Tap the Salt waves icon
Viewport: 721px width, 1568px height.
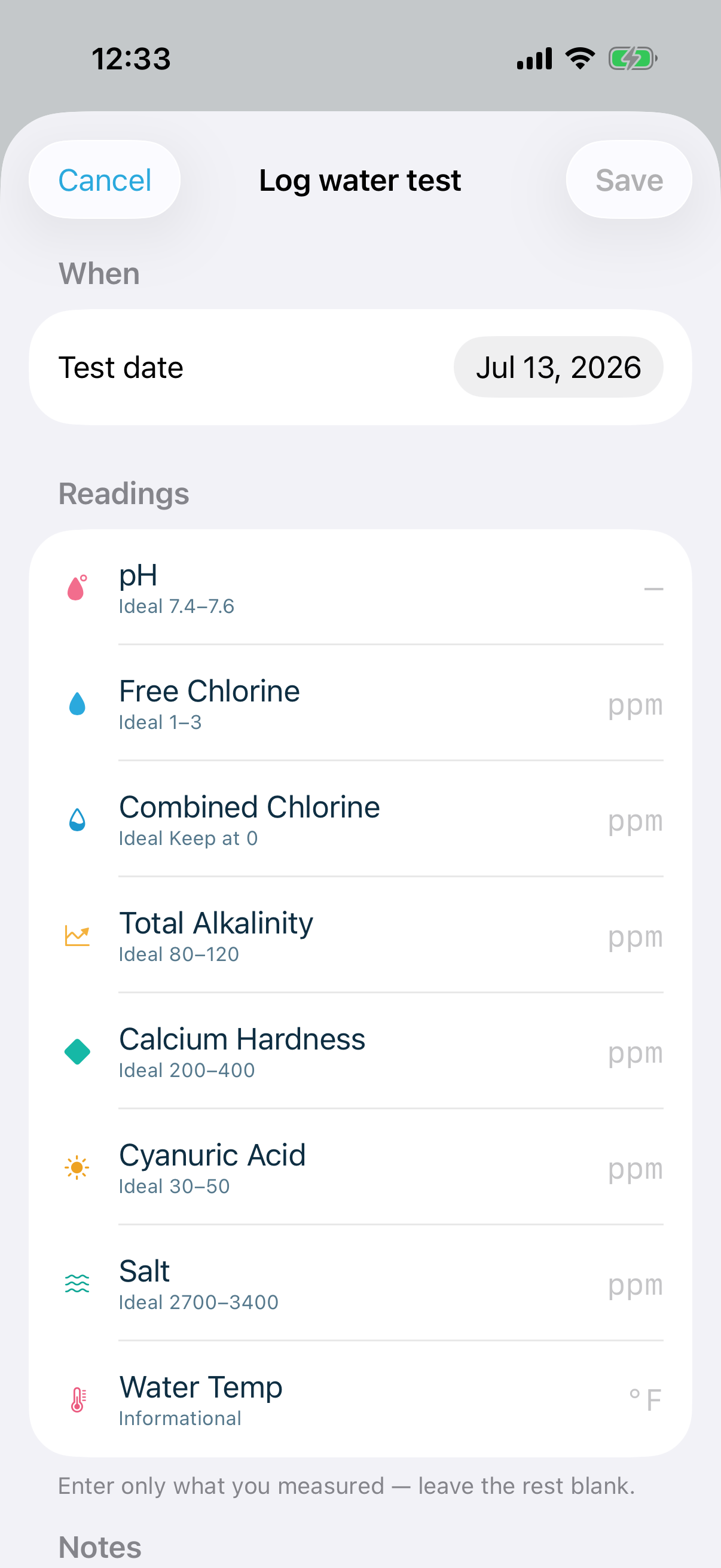[77, 1284]
